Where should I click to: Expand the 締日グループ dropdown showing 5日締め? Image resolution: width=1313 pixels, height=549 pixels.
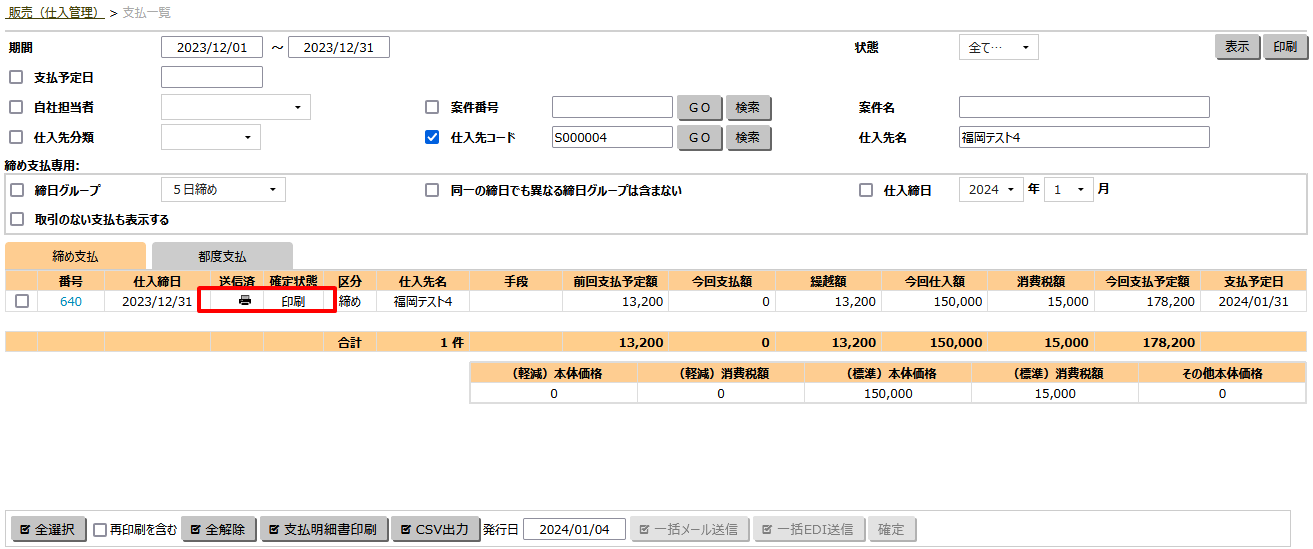click(x=222, y=189)
